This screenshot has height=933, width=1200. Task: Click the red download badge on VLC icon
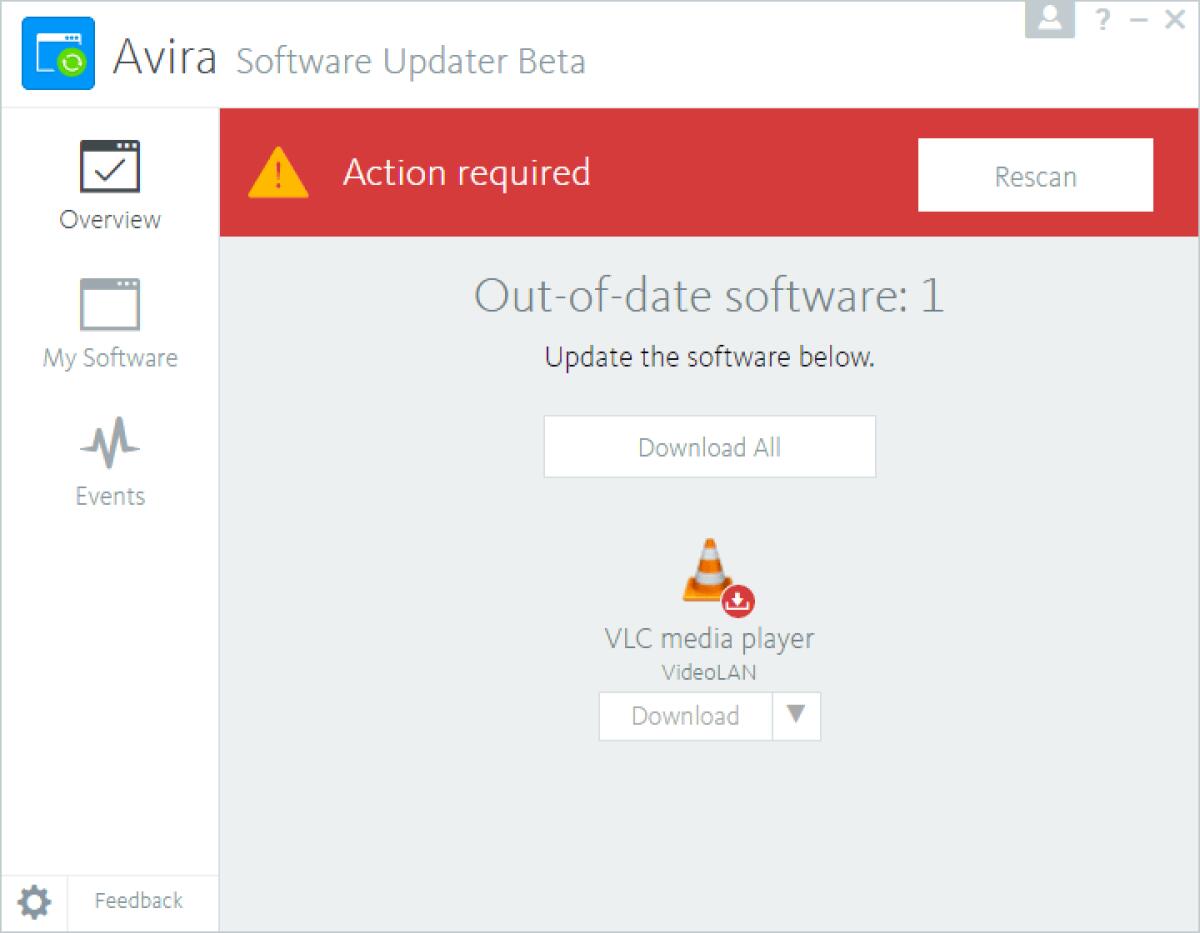737,601
